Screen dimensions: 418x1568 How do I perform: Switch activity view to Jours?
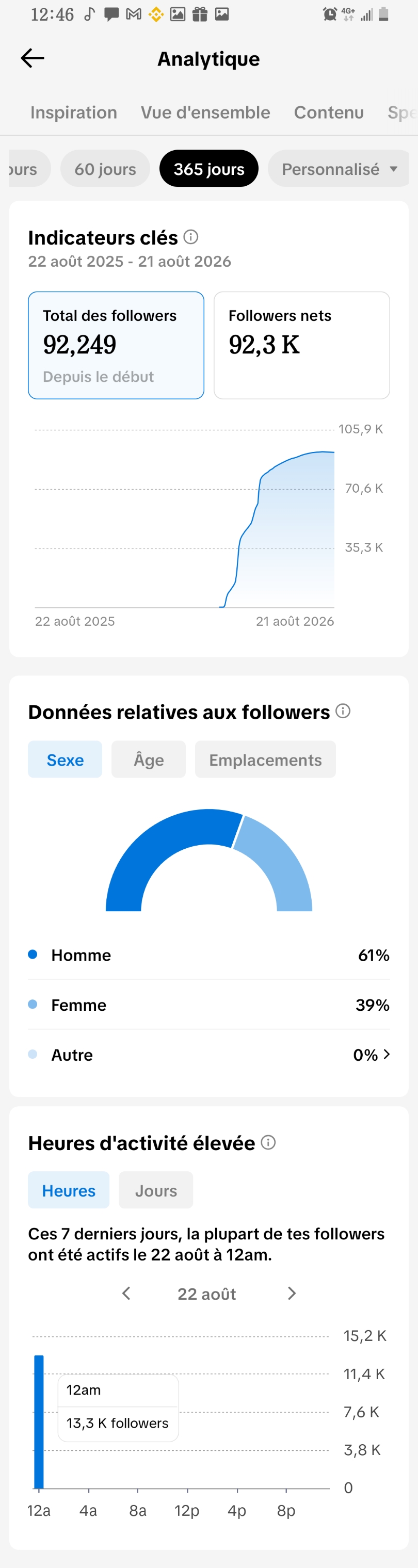tap(156, 1190)
